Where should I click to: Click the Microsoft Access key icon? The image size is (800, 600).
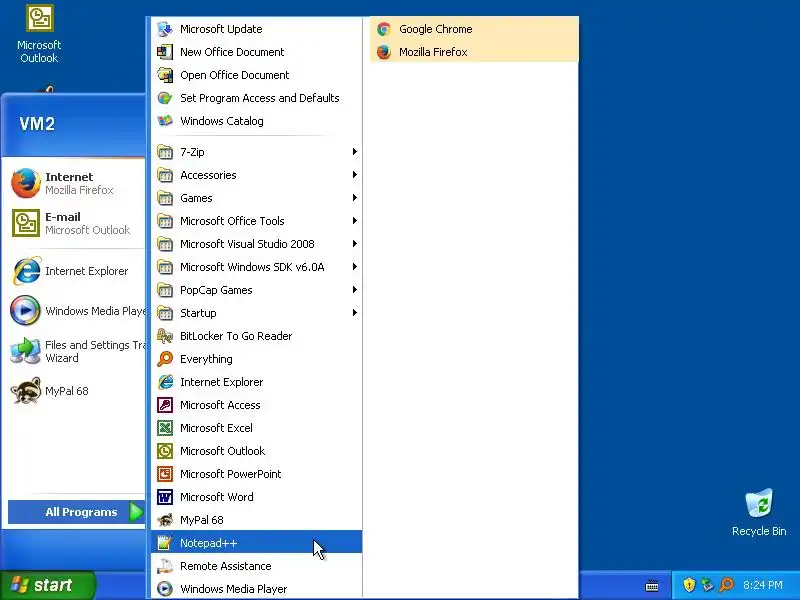pyautogui.click(x=165, y=405)
